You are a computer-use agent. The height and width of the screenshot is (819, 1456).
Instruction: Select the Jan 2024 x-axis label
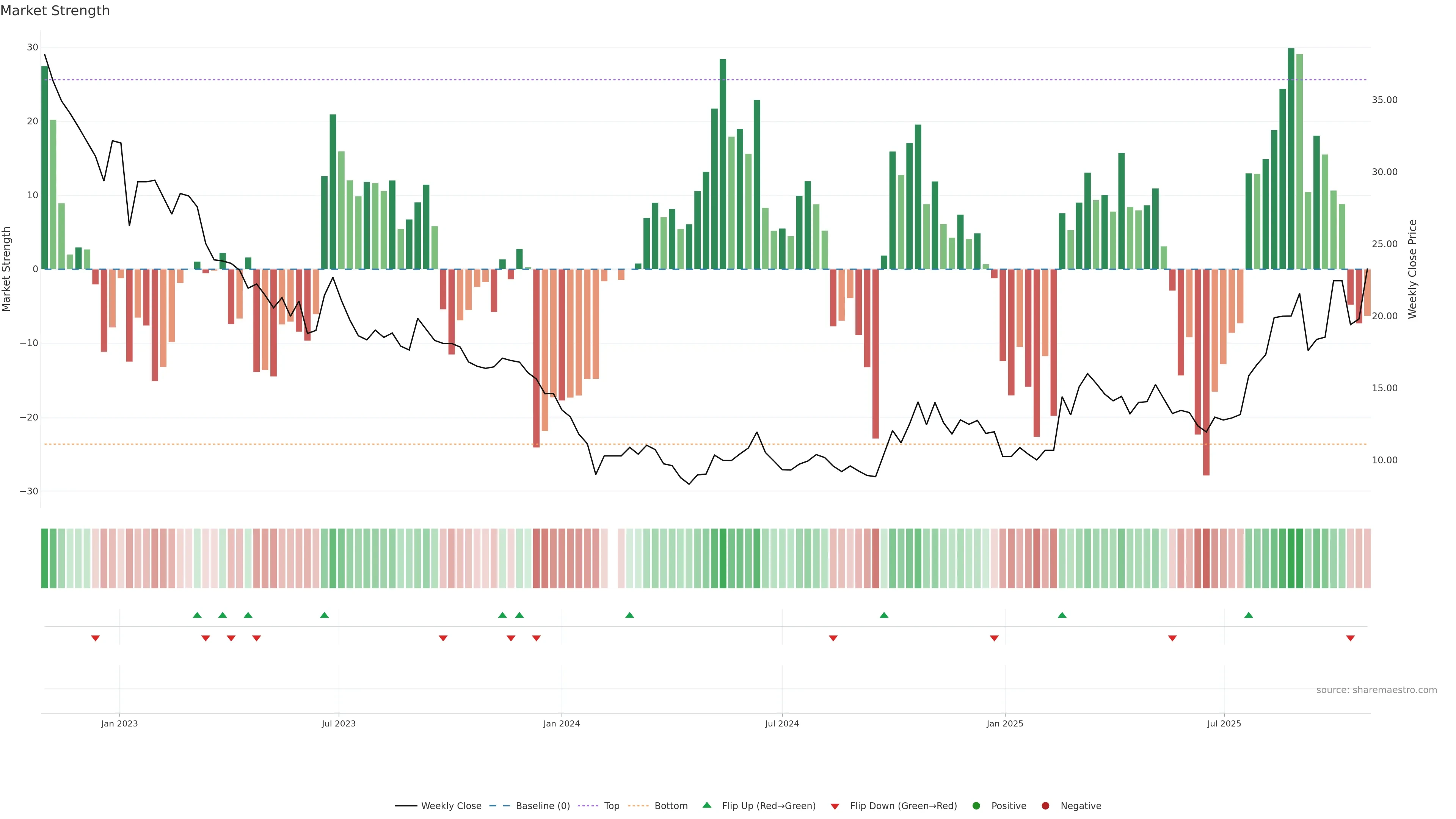coord(561,723)
